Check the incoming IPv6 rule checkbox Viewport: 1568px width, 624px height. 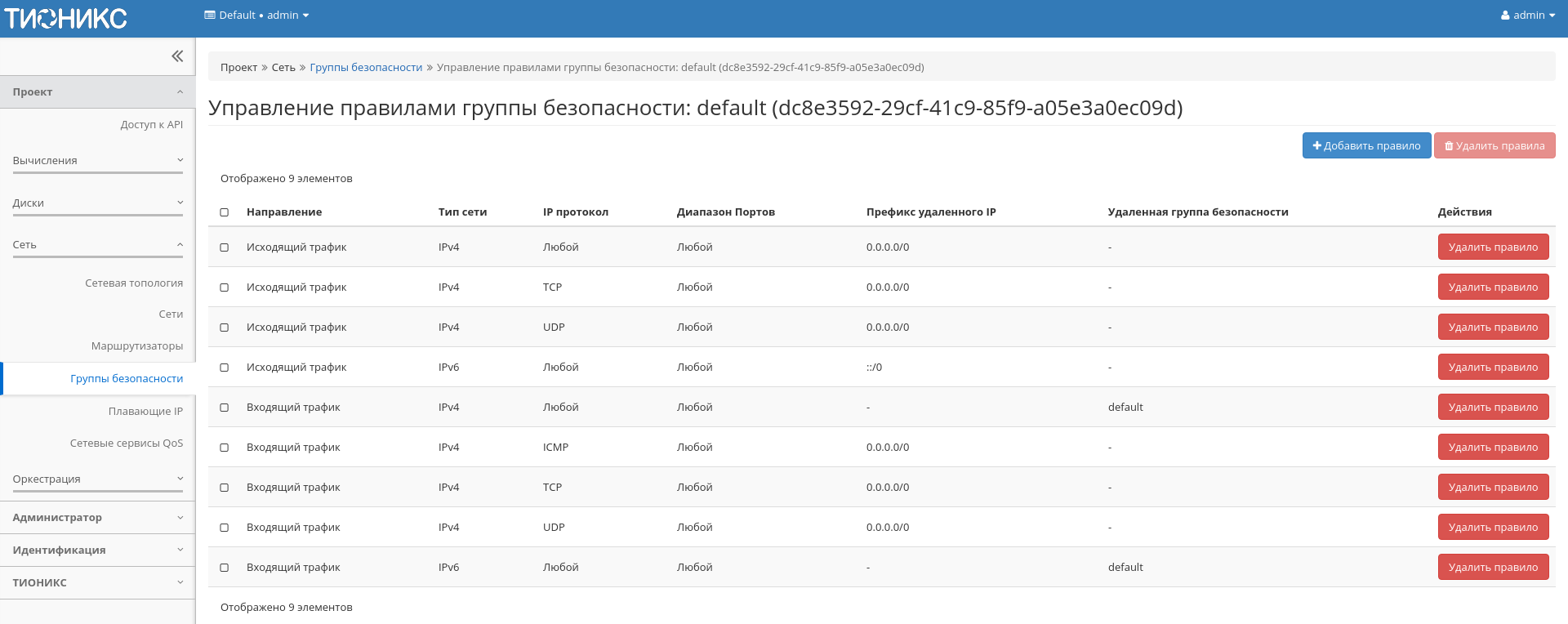225,568
